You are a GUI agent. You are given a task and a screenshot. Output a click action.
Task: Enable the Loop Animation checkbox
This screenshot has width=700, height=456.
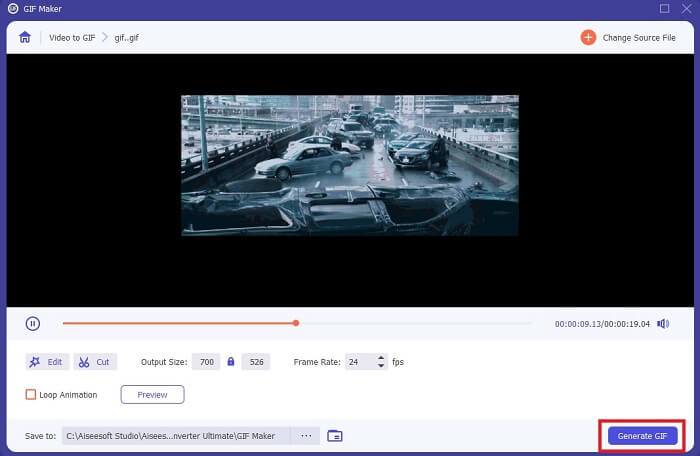tap(31, 395)
